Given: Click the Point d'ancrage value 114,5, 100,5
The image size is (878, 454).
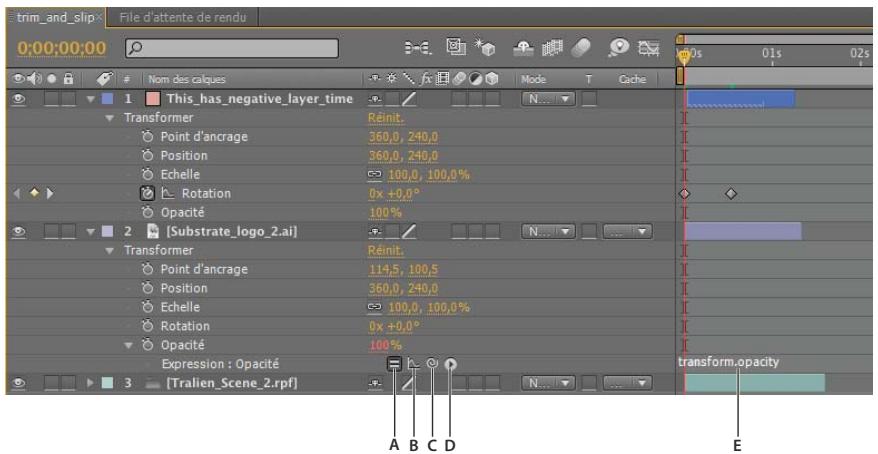Looking at the screenshot, I should (403, 269).
